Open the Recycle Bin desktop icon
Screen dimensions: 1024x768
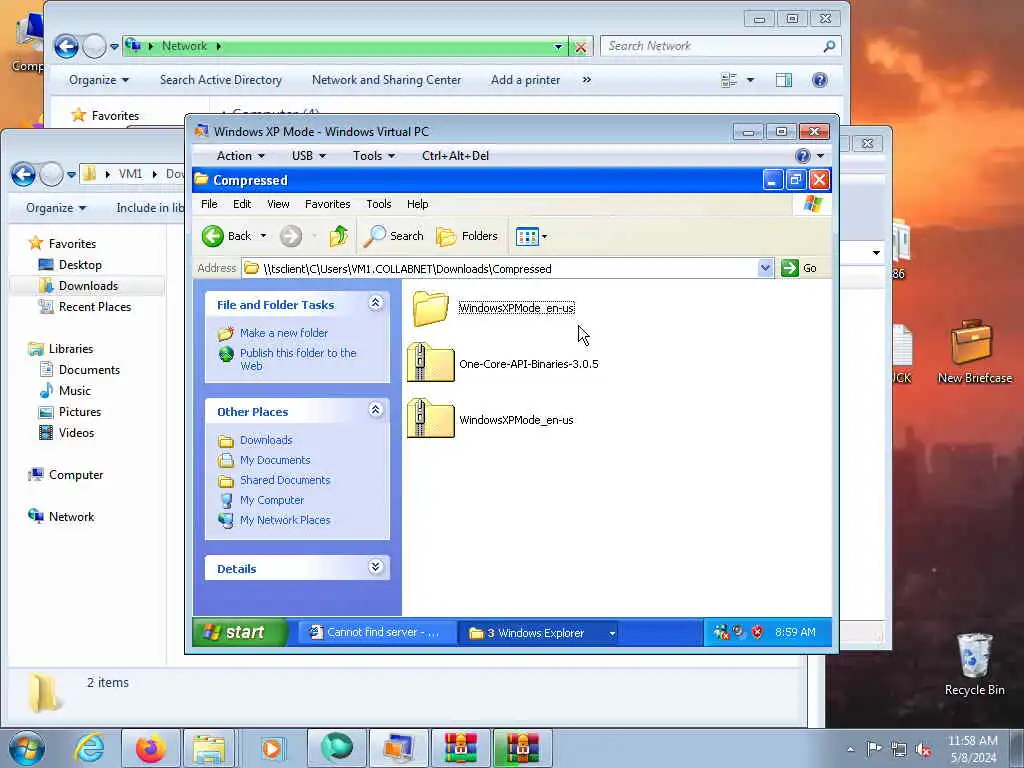point(974,664)
